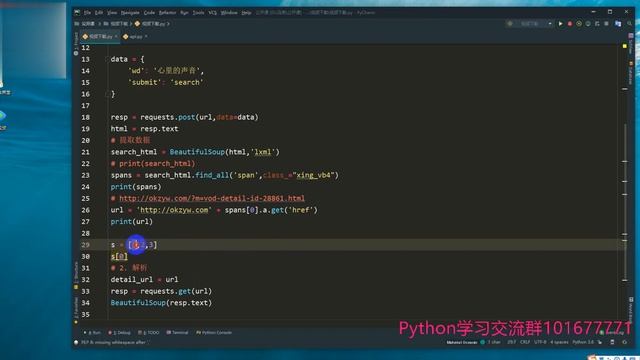Image resolution: width=640 pixels, height=360 pixels.
Task: Click the UTF-8 encoding selector
Action: 540,342
